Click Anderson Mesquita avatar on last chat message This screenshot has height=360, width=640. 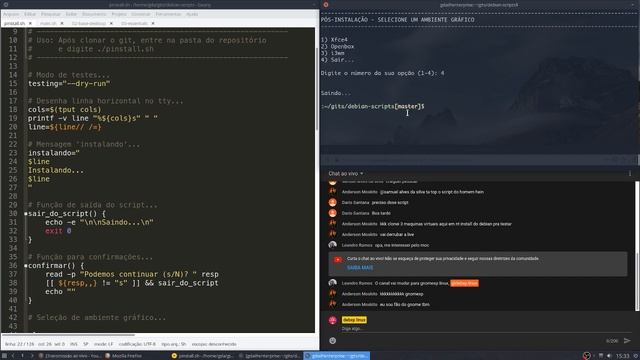click(333, 304)
